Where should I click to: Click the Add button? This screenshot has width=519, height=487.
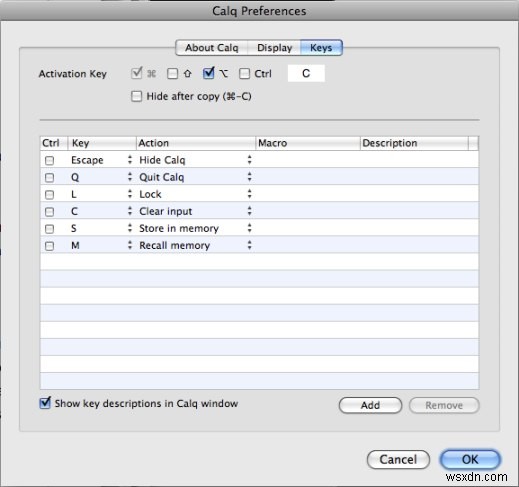point(370,405)
